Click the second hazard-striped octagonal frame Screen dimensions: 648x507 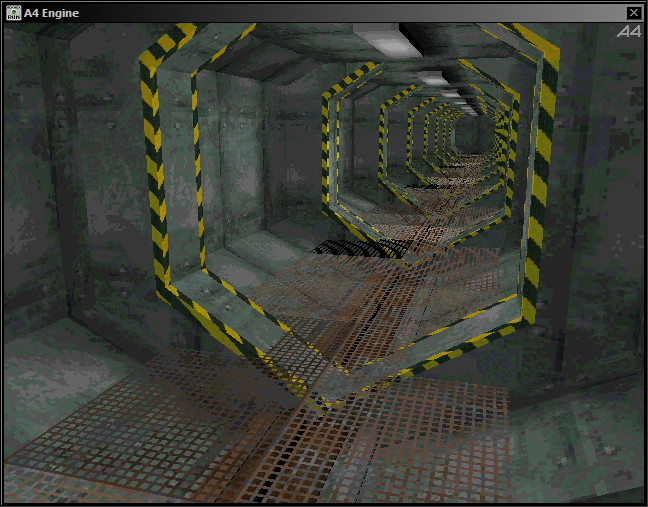click(330, 150)
